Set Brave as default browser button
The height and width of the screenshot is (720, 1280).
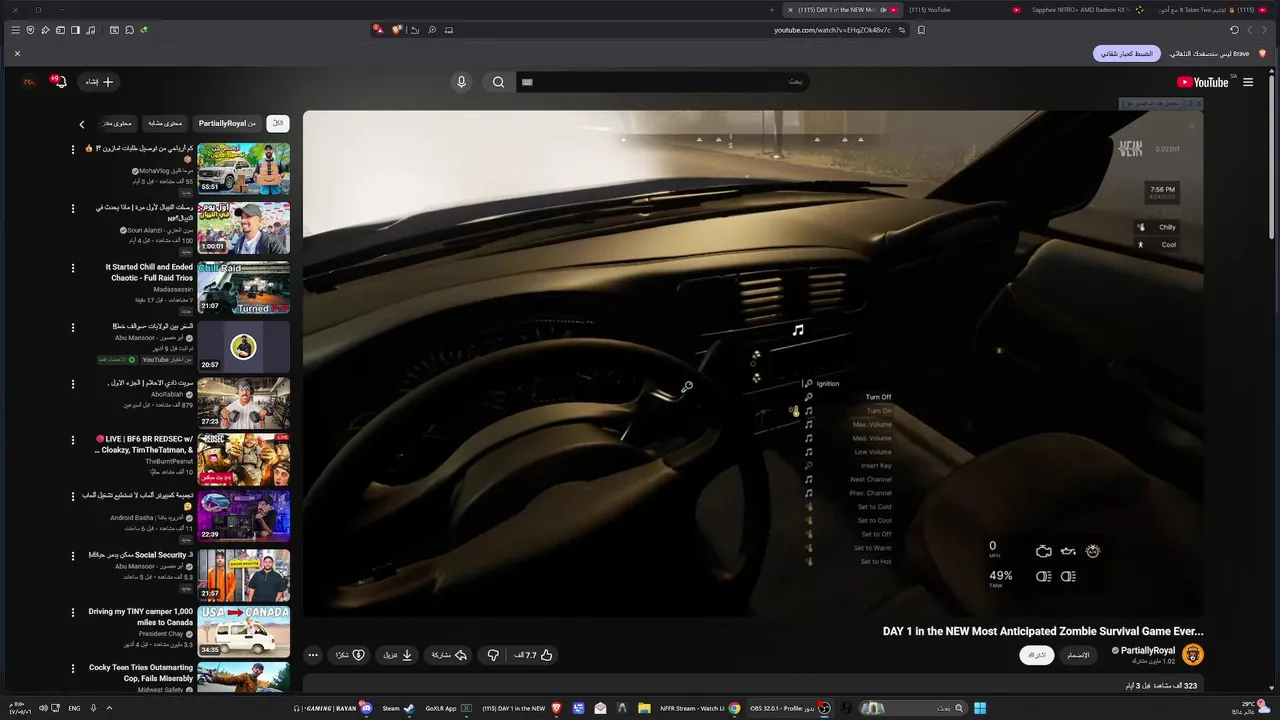[1127, 53]
